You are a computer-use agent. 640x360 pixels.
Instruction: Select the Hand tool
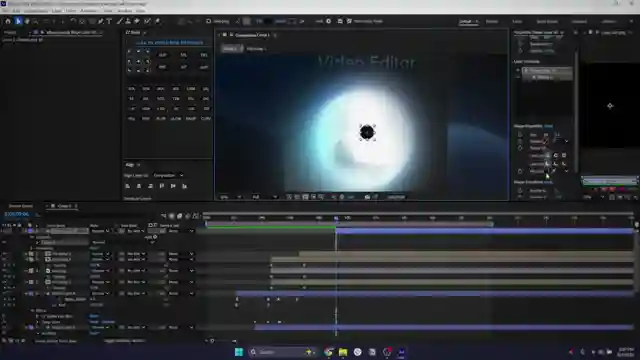(27, 21)
